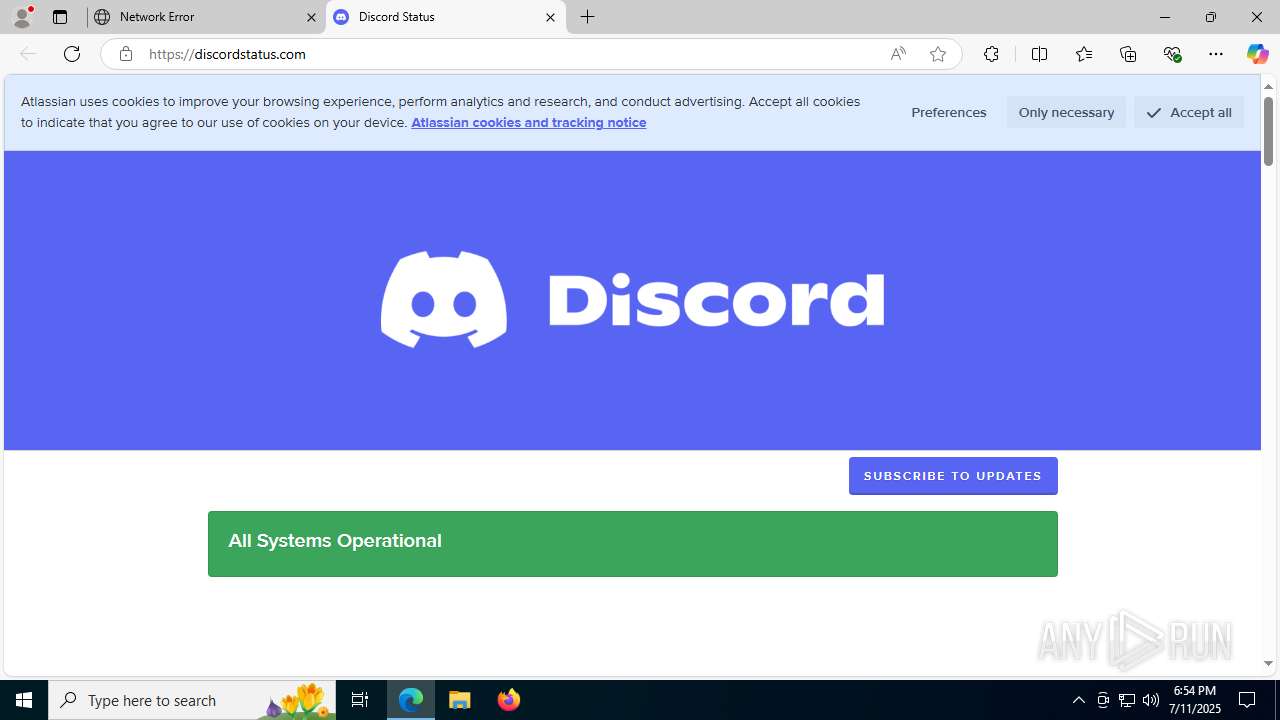Switch to the Discord Status tab
1280x720 pixels.
click(446, 17)
